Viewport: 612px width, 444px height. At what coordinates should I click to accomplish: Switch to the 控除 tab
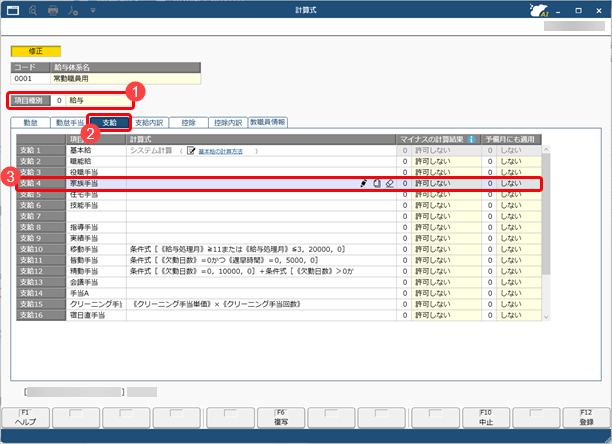pos(187,122)
